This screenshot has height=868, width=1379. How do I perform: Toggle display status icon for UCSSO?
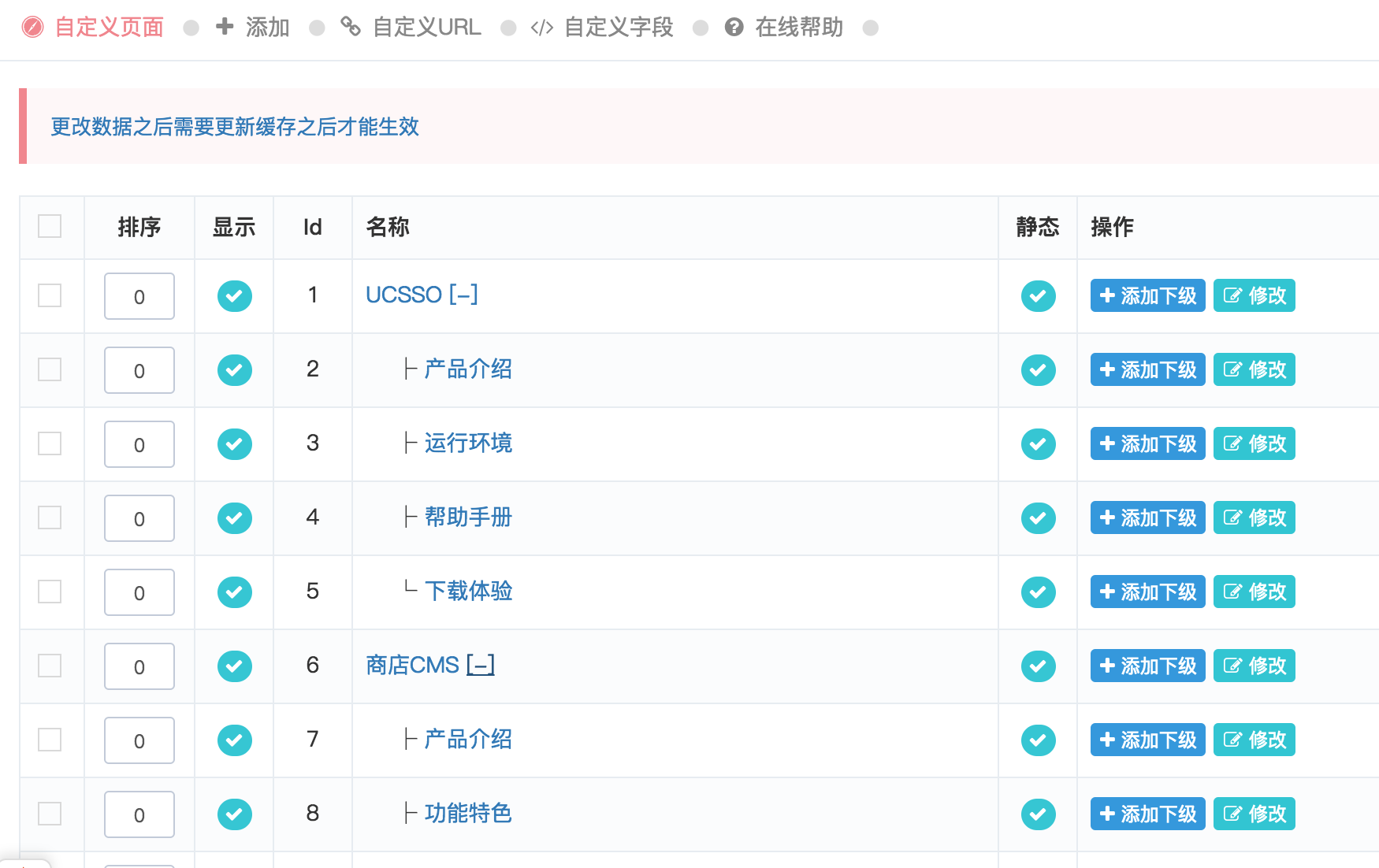pyautogui.click(x=235, y=296)
